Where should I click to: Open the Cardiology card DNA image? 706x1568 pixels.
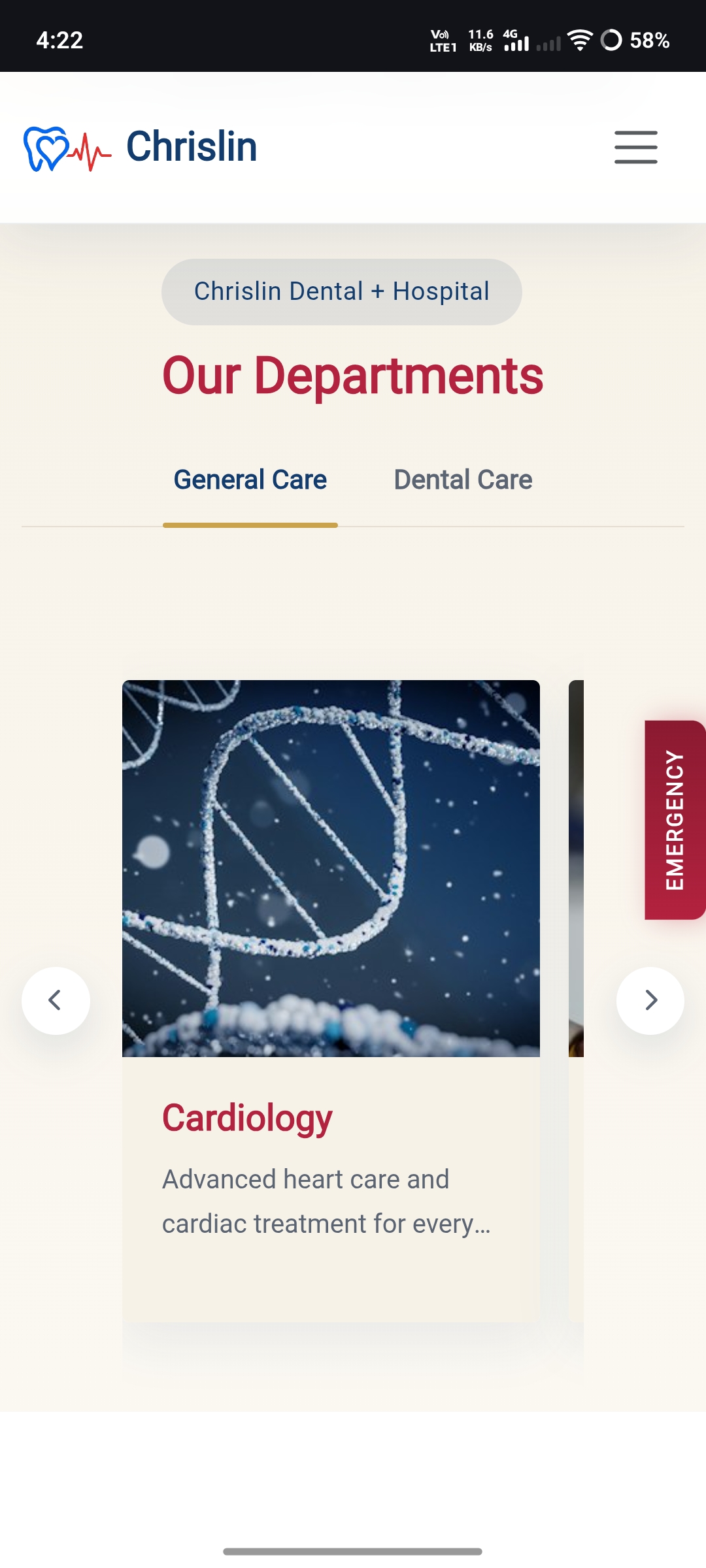[331, 868]
